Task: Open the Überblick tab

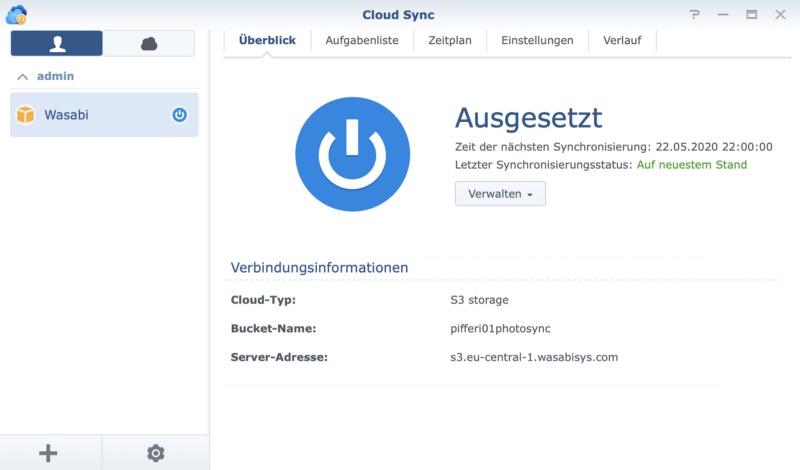Action: [x=267, y=40]
